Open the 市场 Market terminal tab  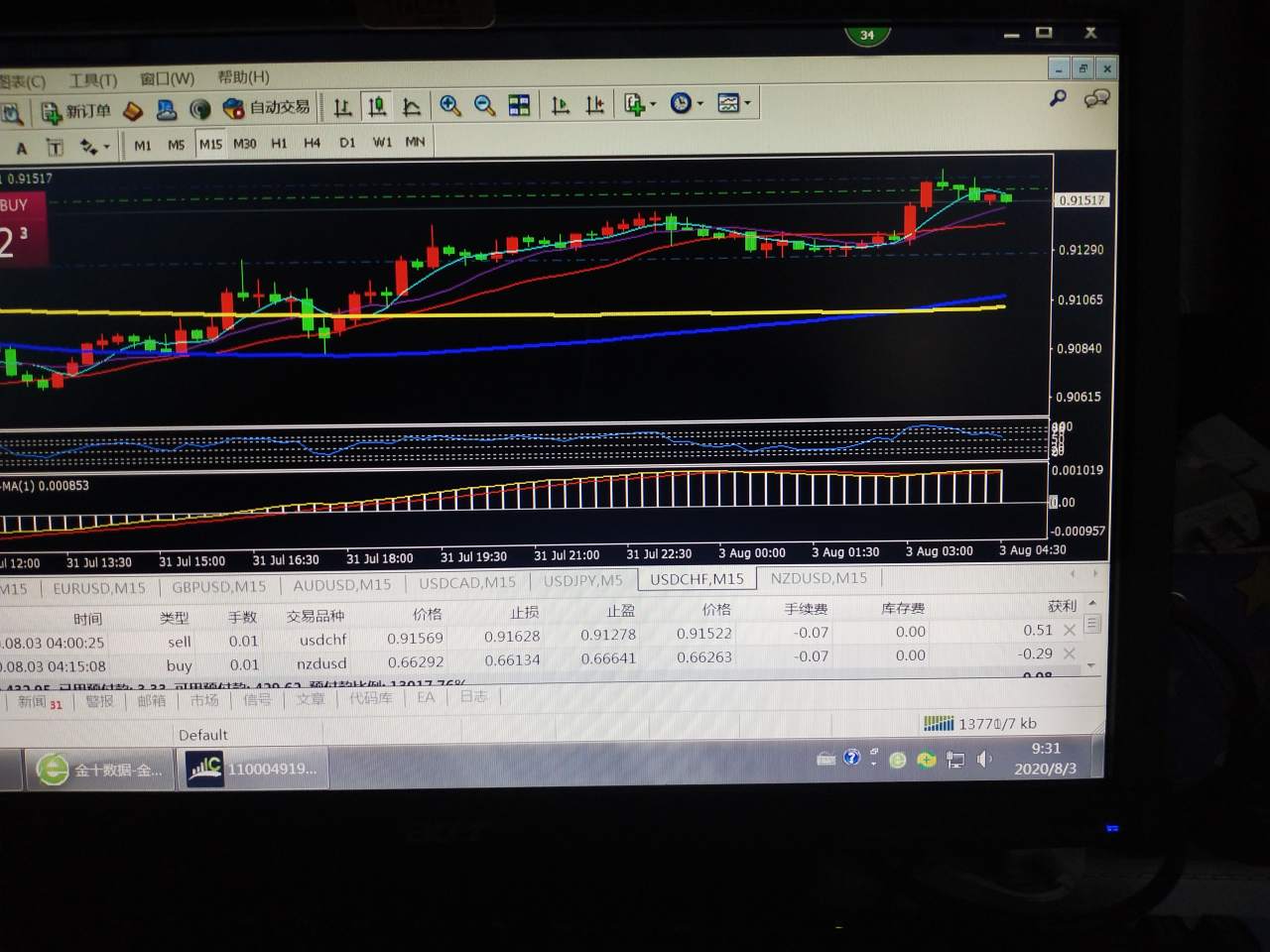click(204, 699)
